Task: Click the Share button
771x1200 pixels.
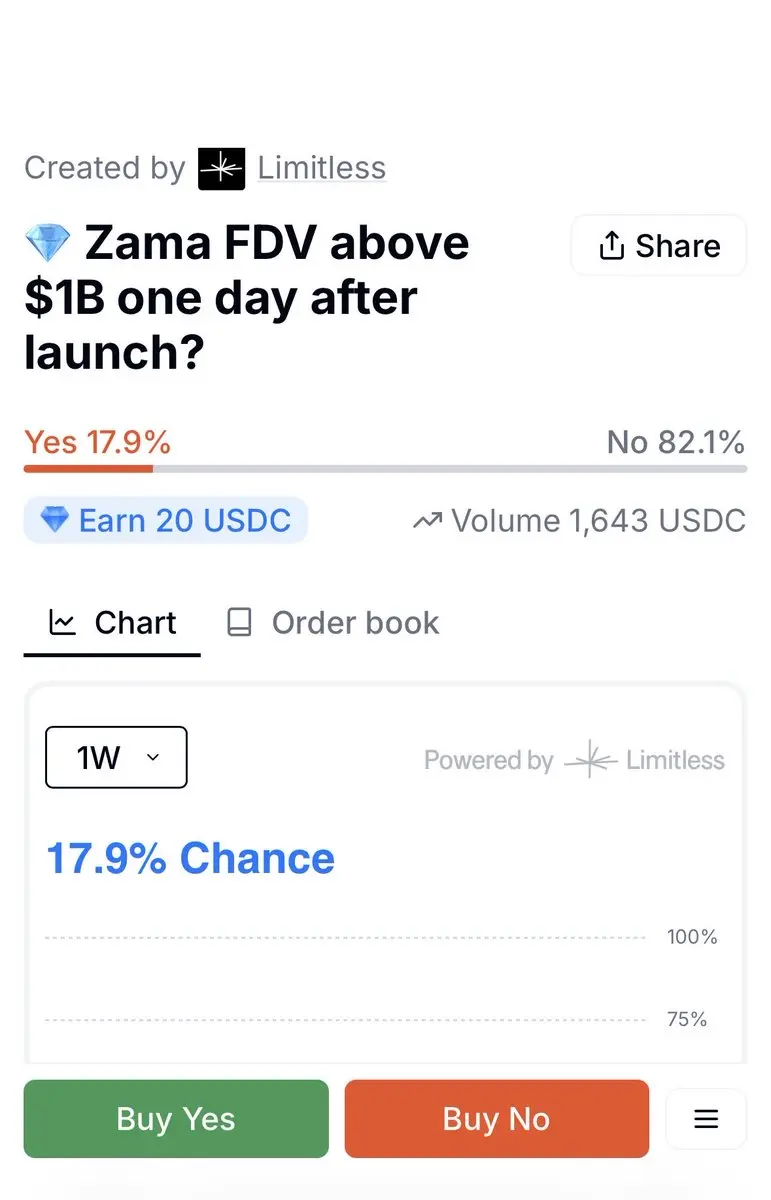Action: pos(658,245)
